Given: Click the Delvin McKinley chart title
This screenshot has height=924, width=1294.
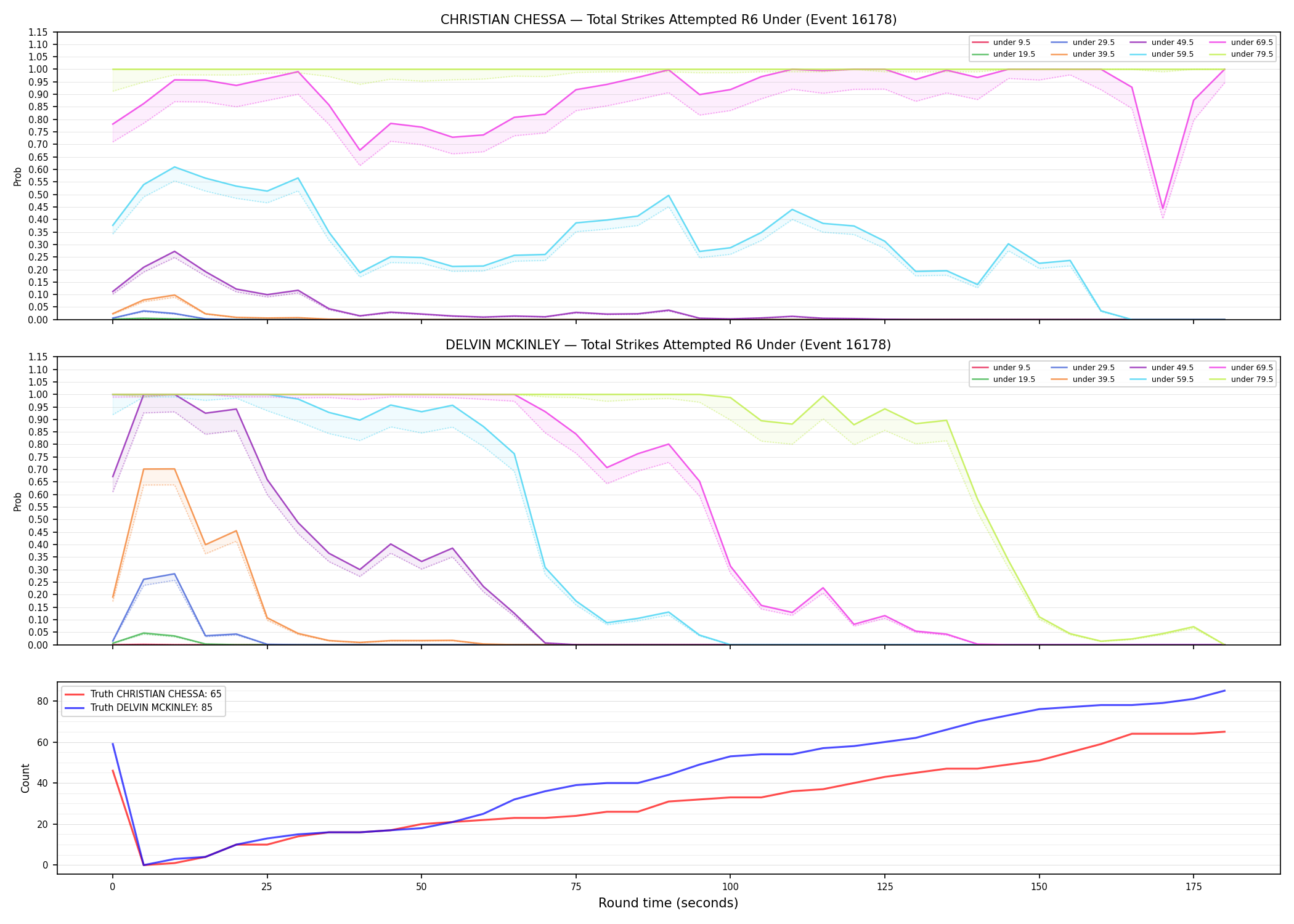Looking at the screenshot, I should click(x=669, y=345).
